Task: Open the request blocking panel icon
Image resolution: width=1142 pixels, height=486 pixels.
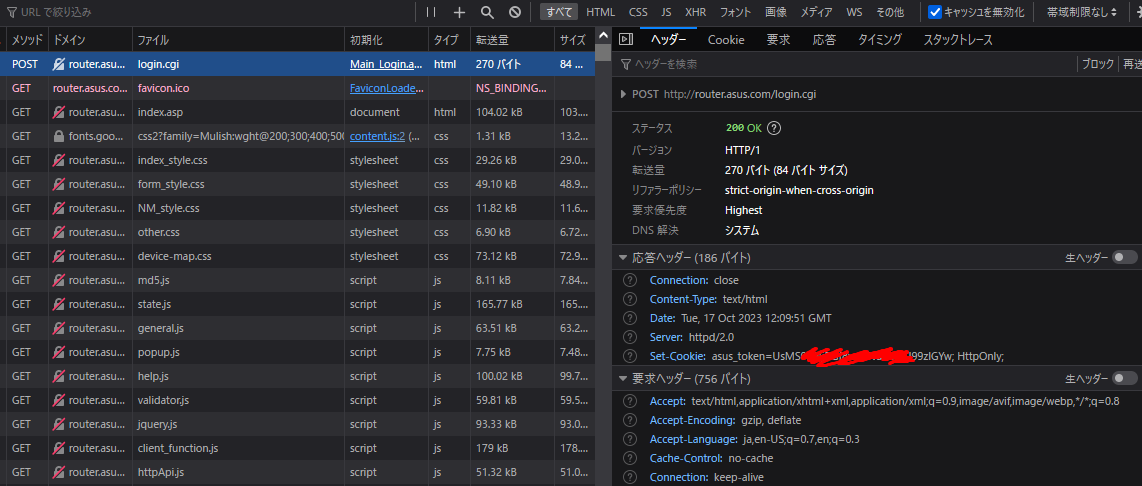Action: (x=515, y=12)
